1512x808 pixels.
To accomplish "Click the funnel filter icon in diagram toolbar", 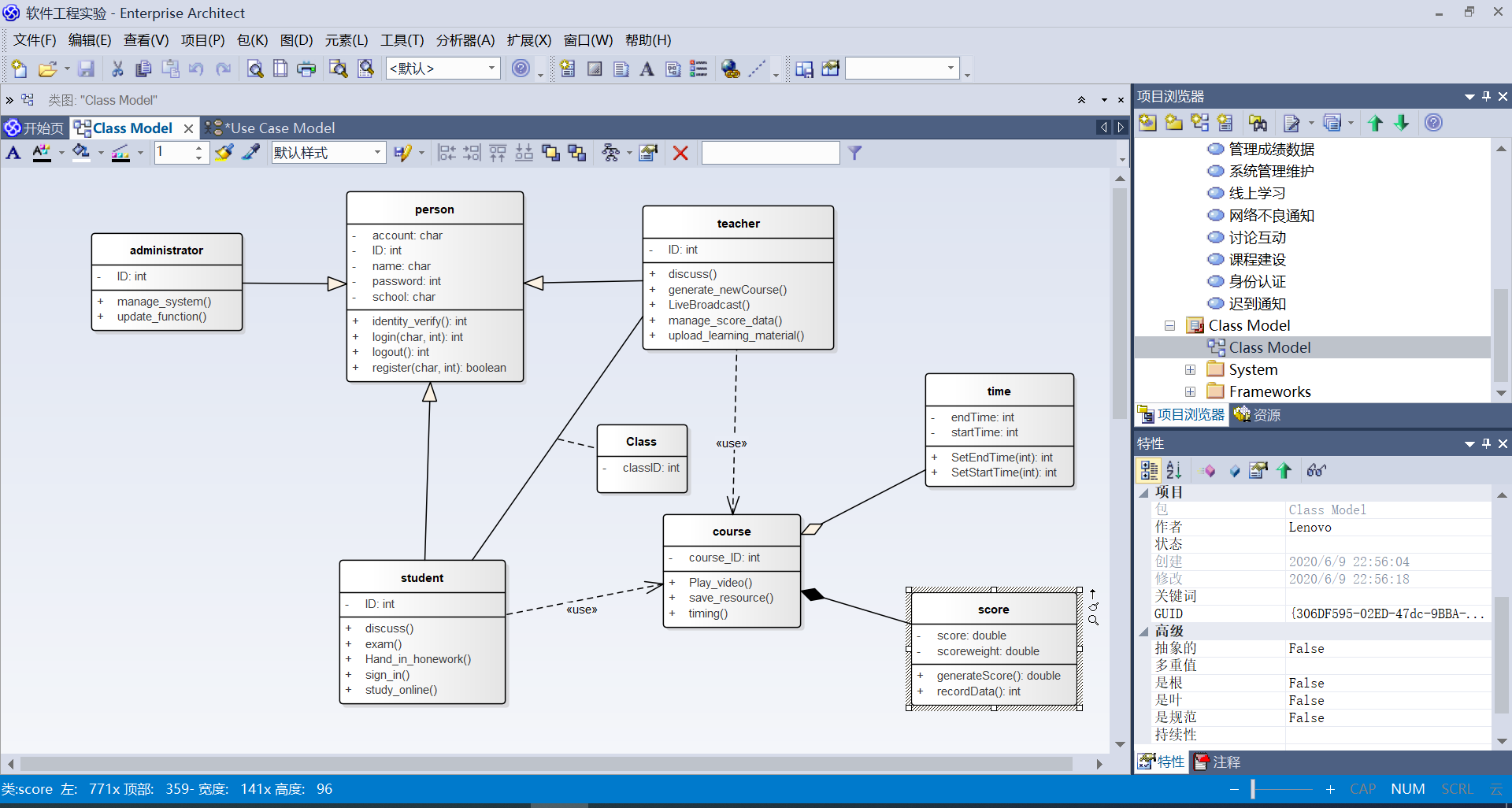I will click(854, 154).
